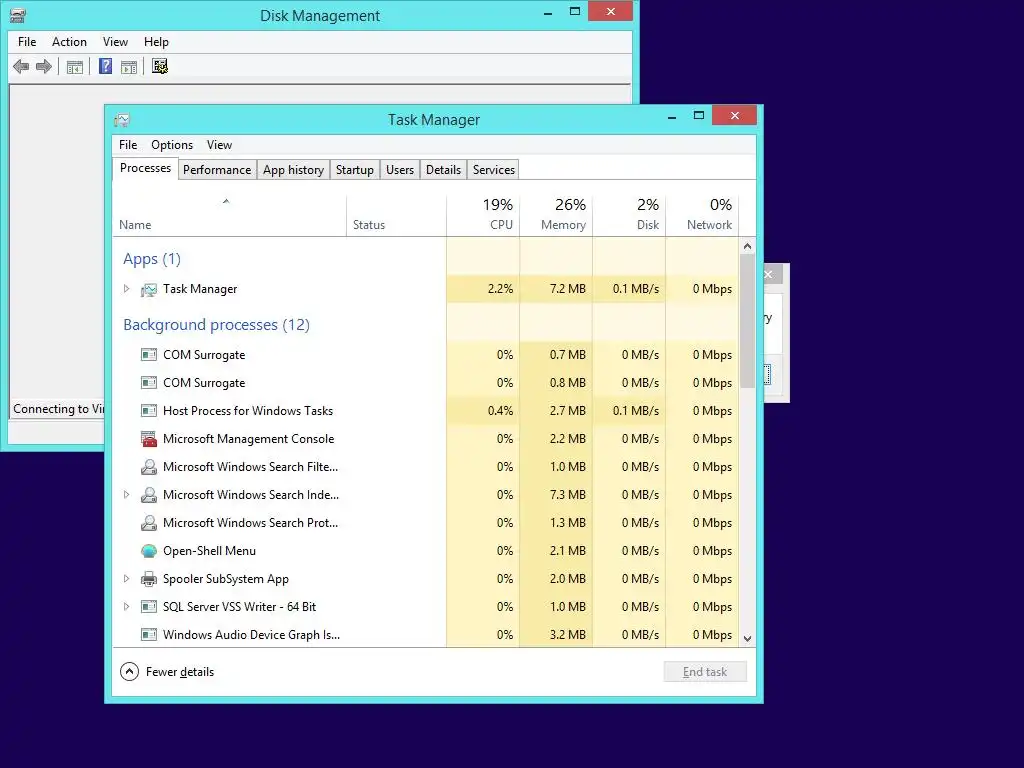1024x768 pixels.
Task: Switch to the App history tab
Action: 293,170
